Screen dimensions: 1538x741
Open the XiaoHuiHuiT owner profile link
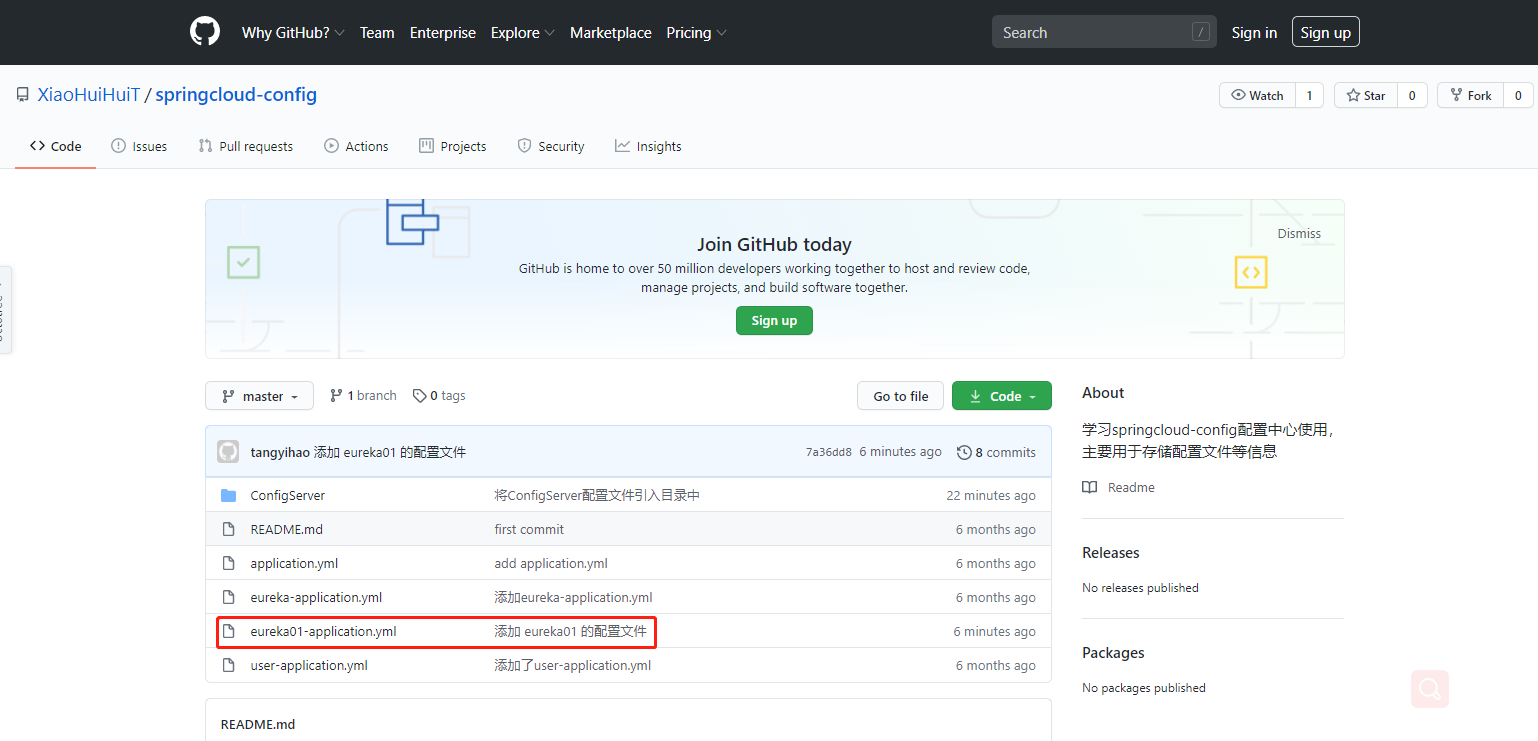pyautogui.click(x=89, y=95)
